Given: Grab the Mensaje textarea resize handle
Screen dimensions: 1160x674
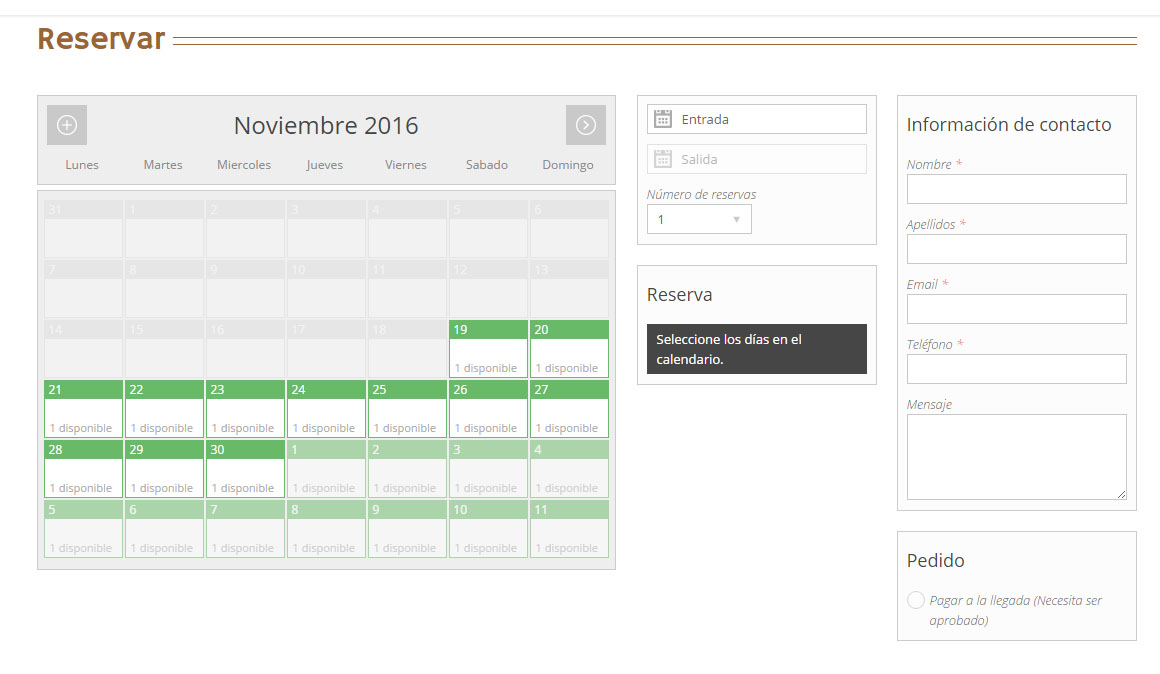Looking at the screenshot, I should click(1122, 494).
